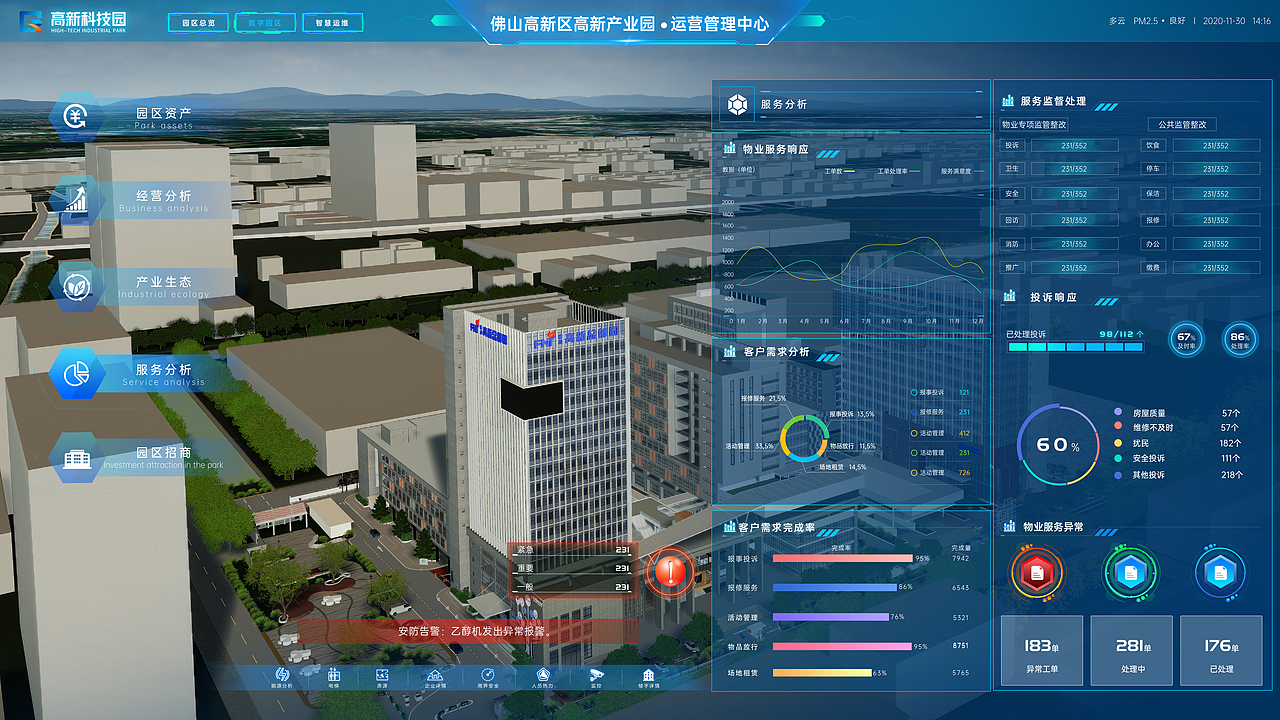The height and width of the screenshot is (720, 1280).
Task: Click the 物业服务异常 panel chart icon
Action: [1009, 526]
